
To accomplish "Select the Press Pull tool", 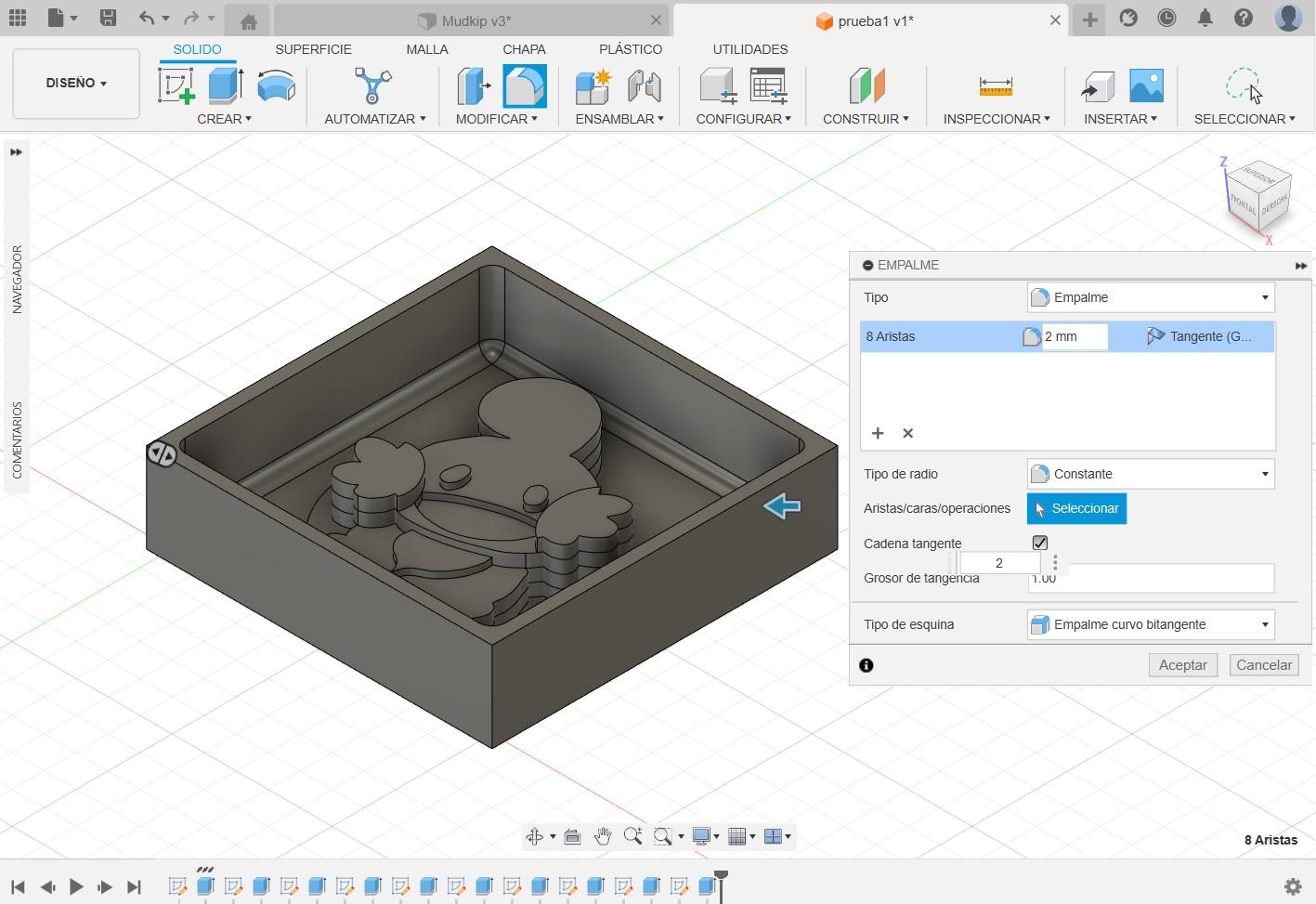I will click(474, 85).
